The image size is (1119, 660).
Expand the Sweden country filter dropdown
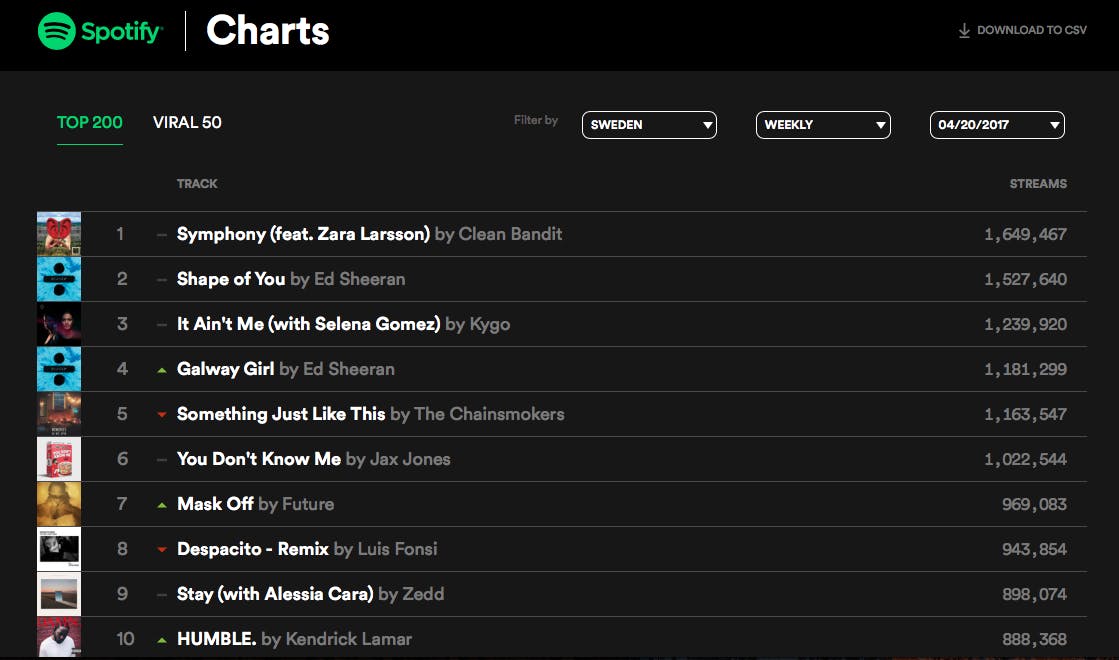point(649,125)
